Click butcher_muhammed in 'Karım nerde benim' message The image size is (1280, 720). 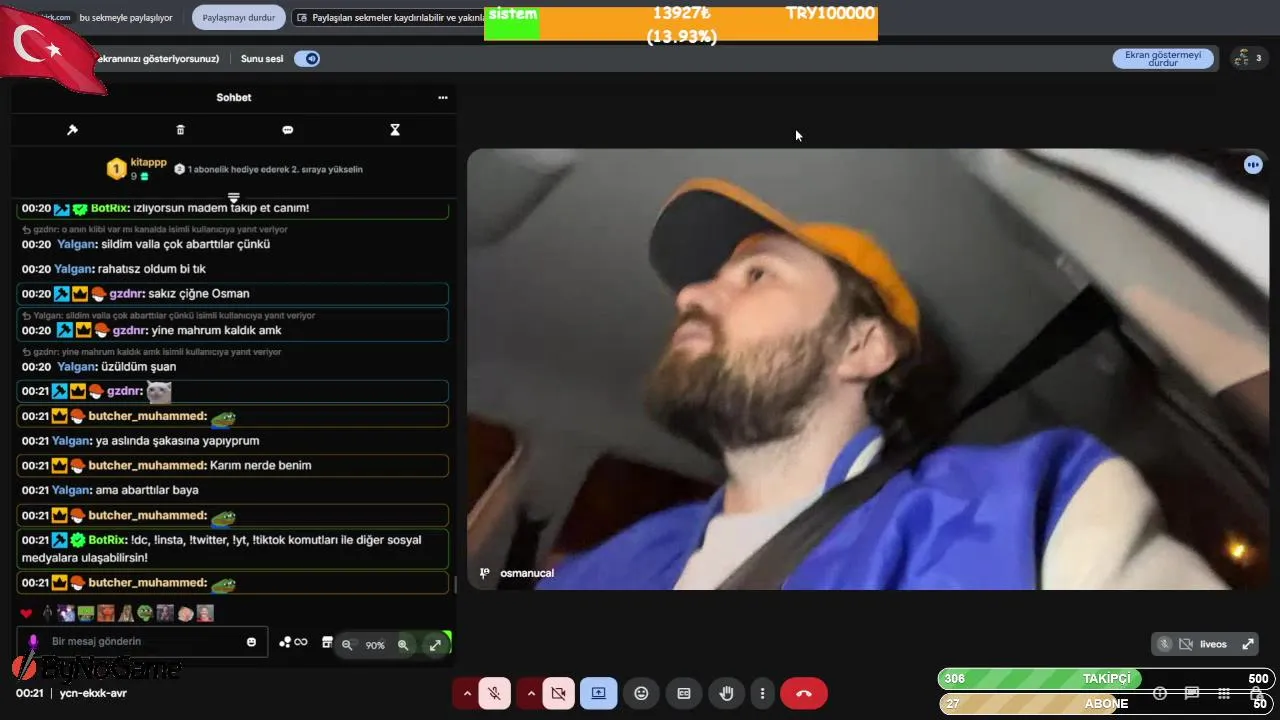pyautogui.click(x=147, y=466)
